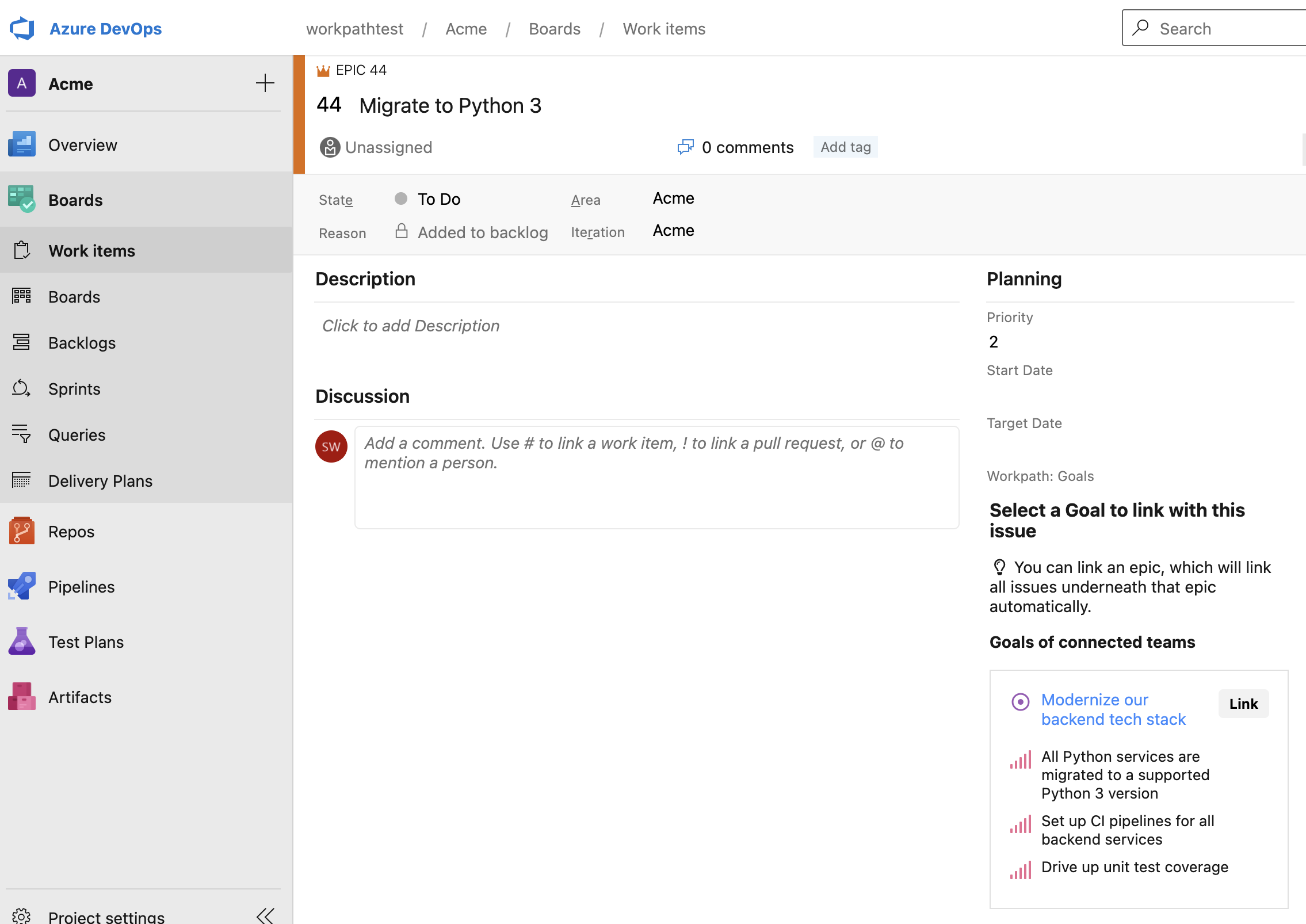
Task: Click the Sprints icon
Action: [22, 388]
